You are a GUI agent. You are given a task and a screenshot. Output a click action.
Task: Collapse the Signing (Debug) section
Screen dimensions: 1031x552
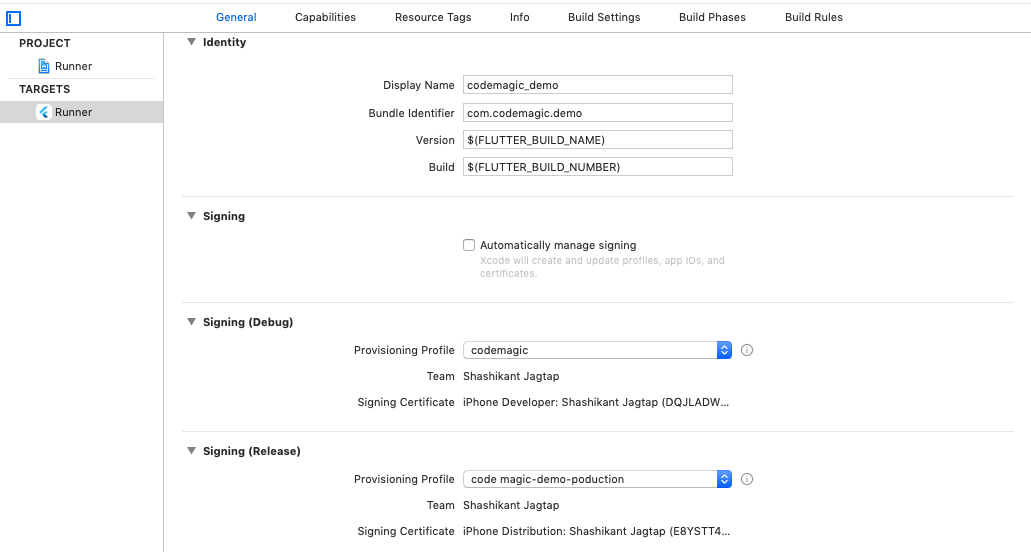click(x=191, y=322)
